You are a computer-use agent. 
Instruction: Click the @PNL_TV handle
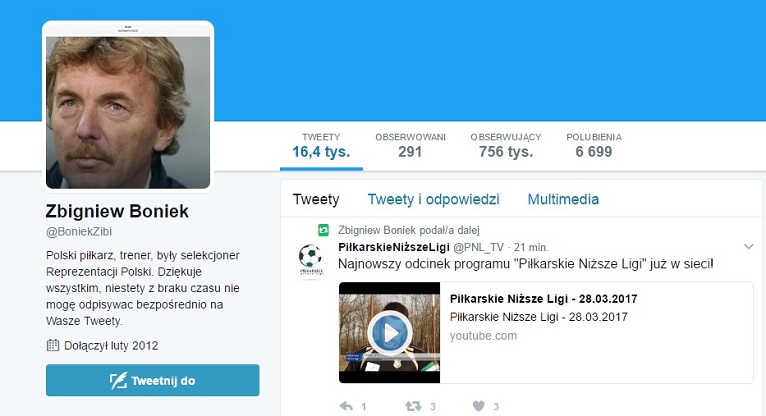click(478, 248)
